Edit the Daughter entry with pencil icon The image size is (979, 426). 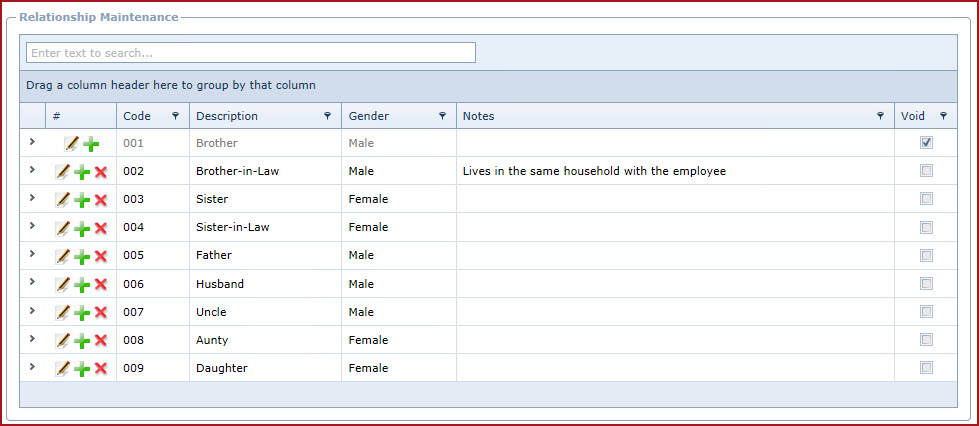(x=62, y=369)
